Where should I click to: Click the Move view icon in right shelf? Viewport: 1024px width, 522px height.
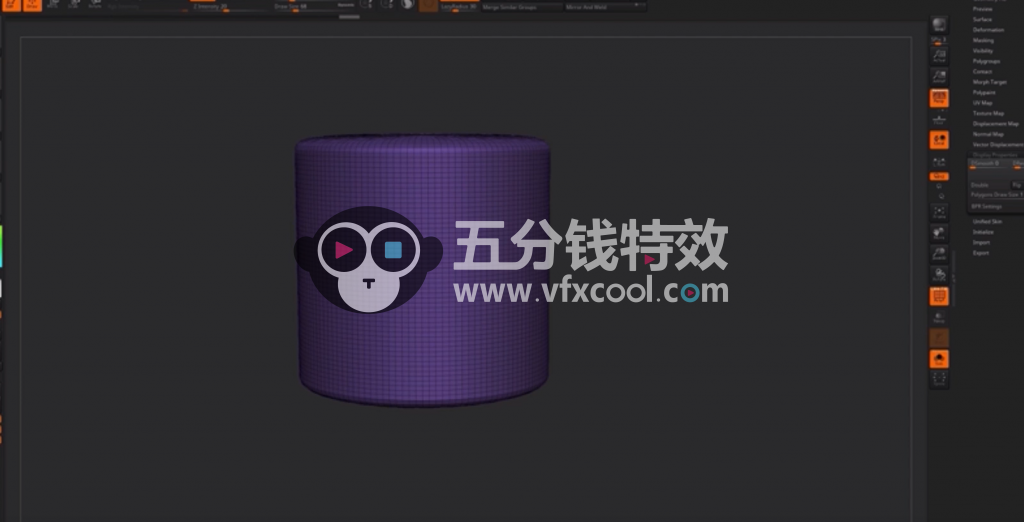pos(939,233)
